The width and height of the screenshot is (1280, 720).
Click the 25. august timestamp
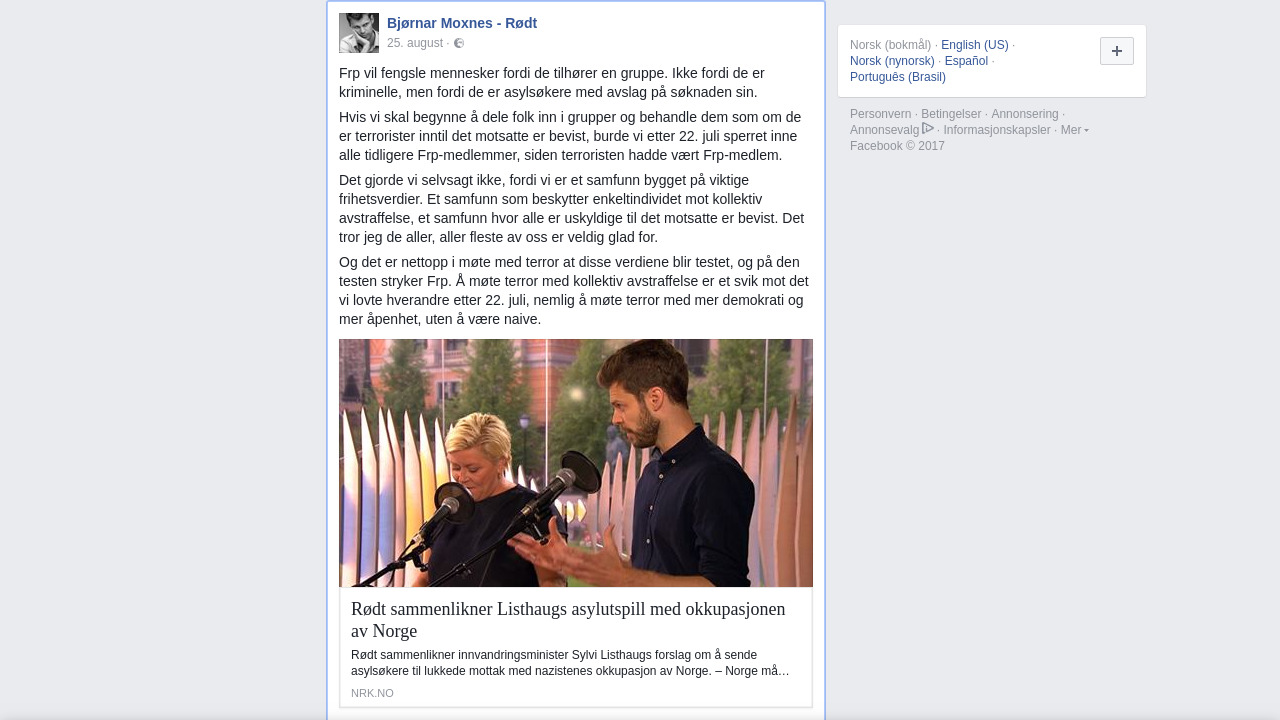tap(415, 43)
